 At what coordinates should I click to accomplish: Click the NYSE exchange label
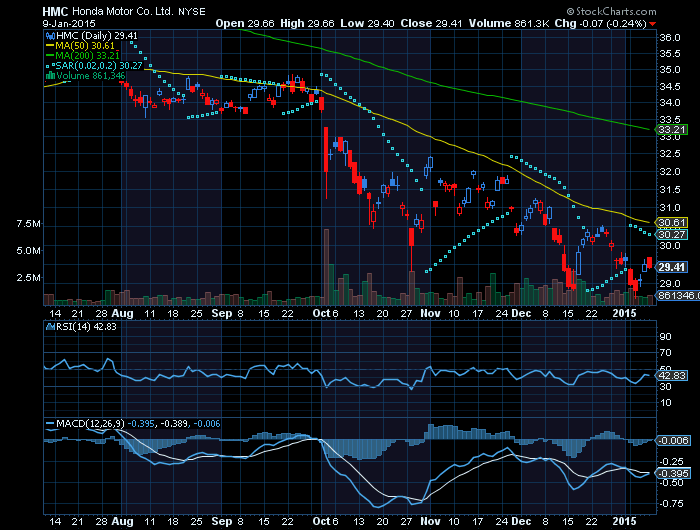click(x=192, y=12)
